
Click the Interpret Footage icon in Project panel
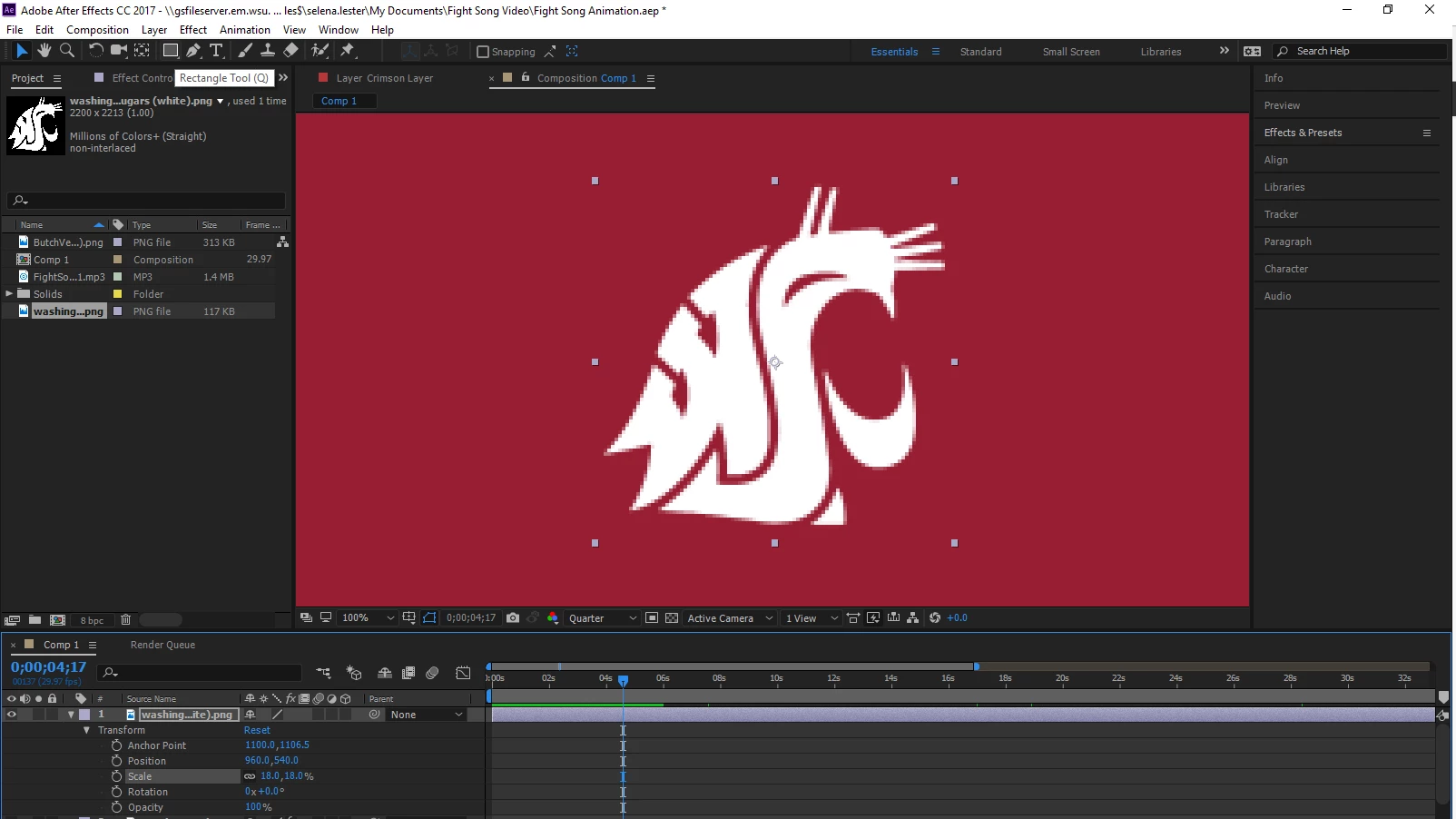(12, 620)
